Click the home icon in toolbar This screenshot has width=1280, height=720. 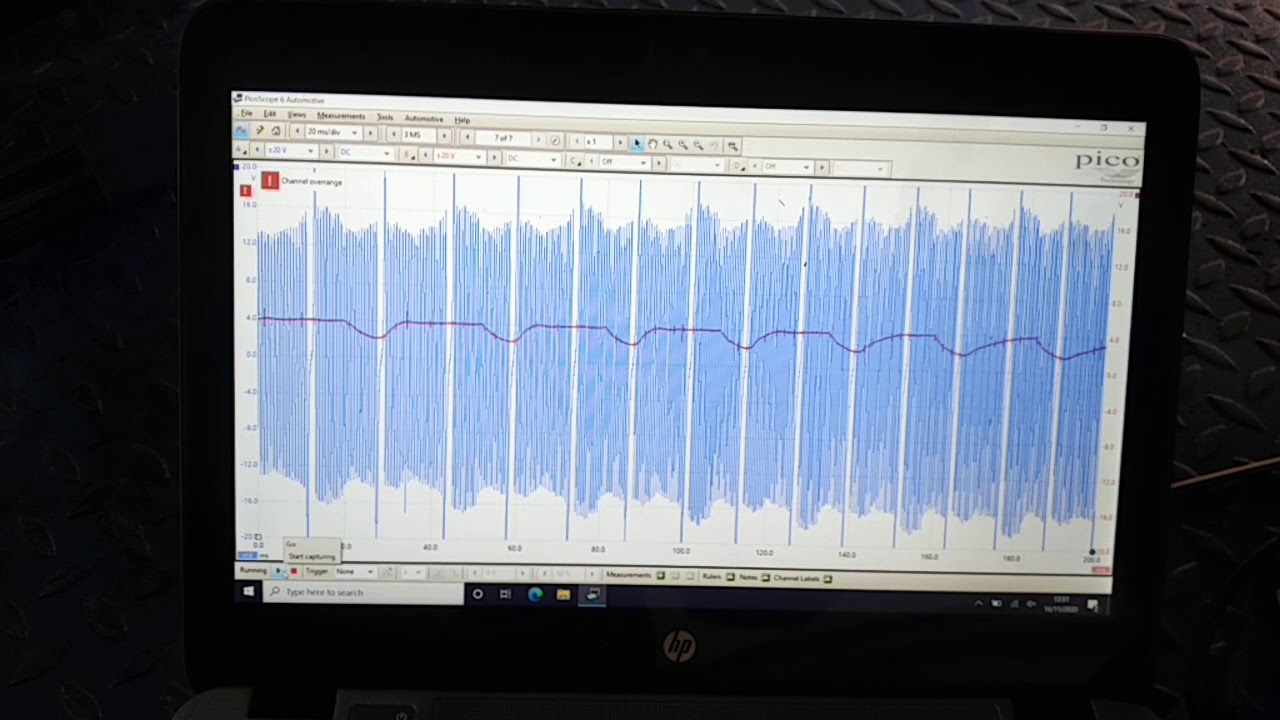tap(276, 131)
